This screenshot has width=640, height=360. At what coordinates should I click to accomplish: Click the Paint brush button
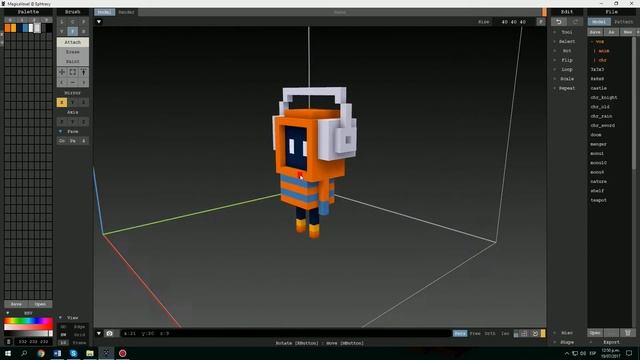(73, 61)
